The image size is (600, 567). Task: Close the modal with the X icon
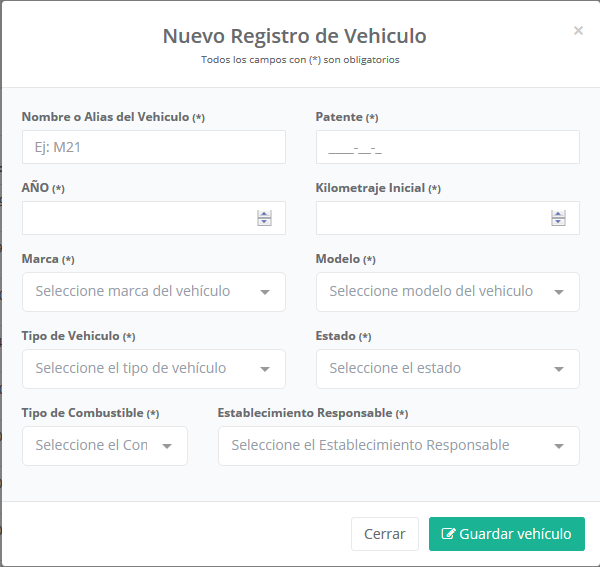coord(578,31)
